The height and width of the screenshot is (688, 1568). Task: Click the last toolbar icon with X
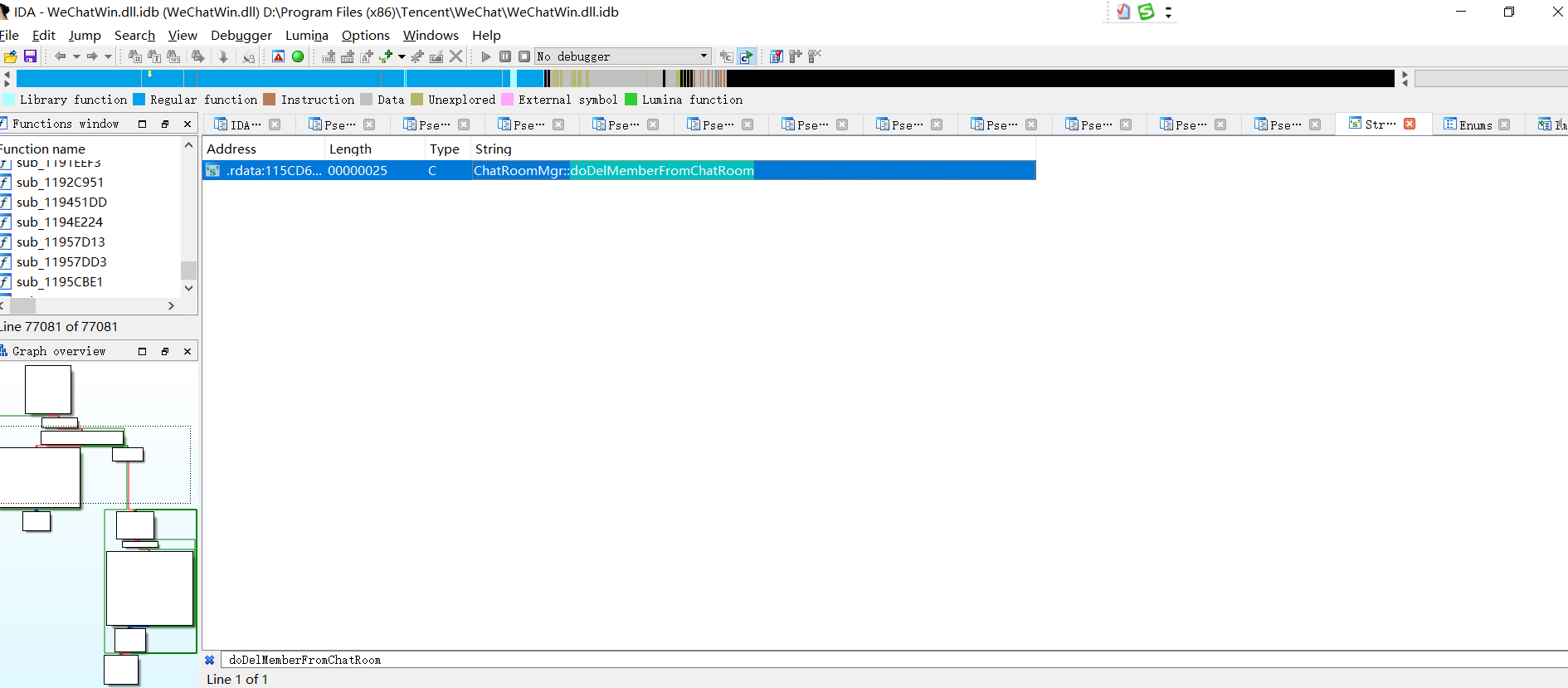coord(815,56)
